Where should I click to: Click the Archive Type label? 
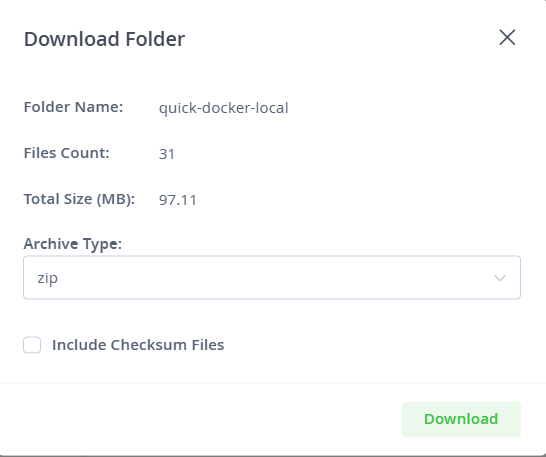(x=73, y=243)
